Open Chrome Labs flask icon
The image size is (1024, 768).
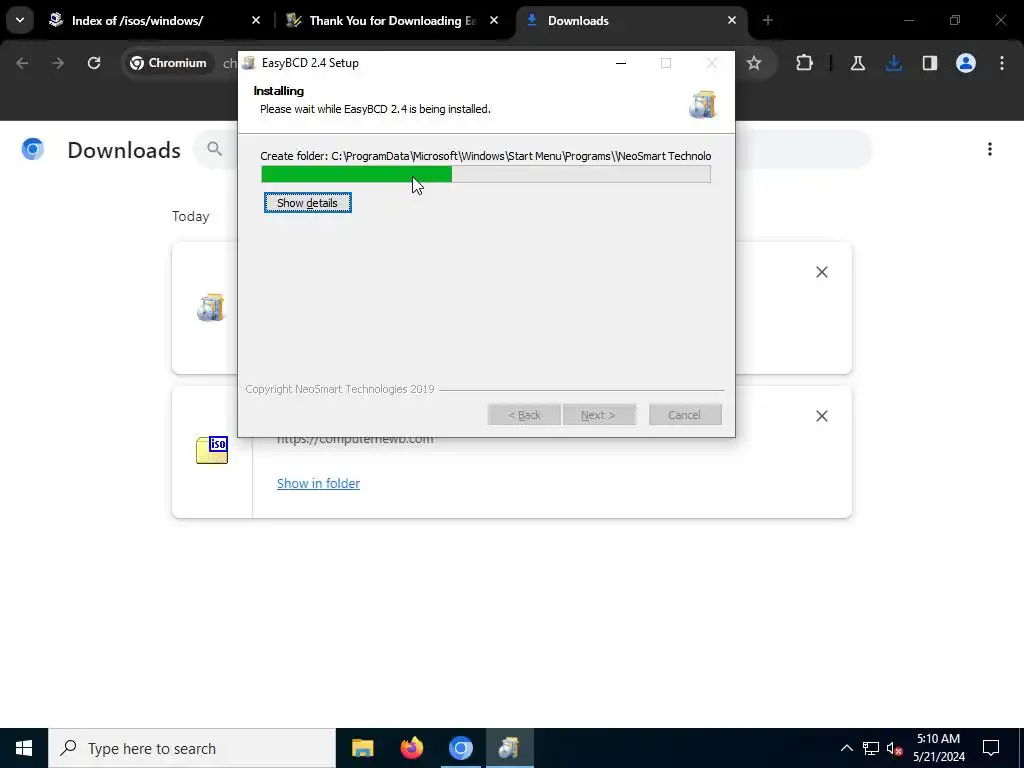pos(857,63)
